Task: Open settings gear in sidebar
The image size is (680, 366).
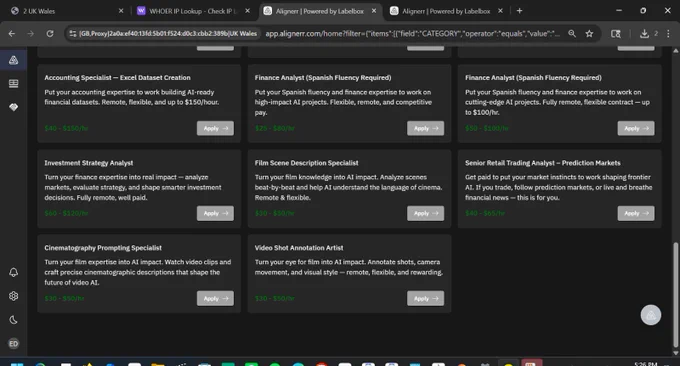Action: [13, 296]
